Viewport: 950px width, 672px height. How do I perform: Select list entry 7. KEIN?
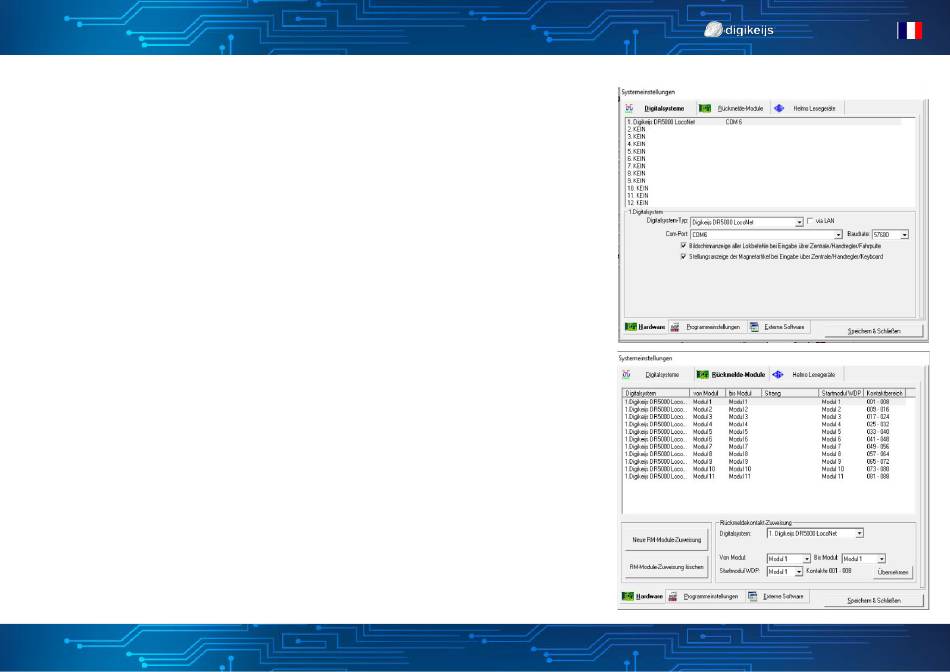click(x=636, y=166)
